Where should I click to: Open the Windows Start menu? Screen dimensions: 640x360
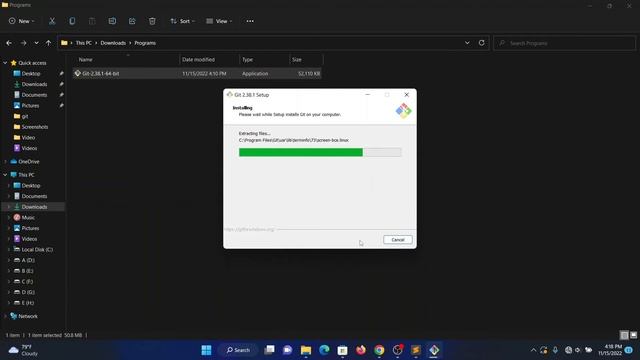(207, 350)
